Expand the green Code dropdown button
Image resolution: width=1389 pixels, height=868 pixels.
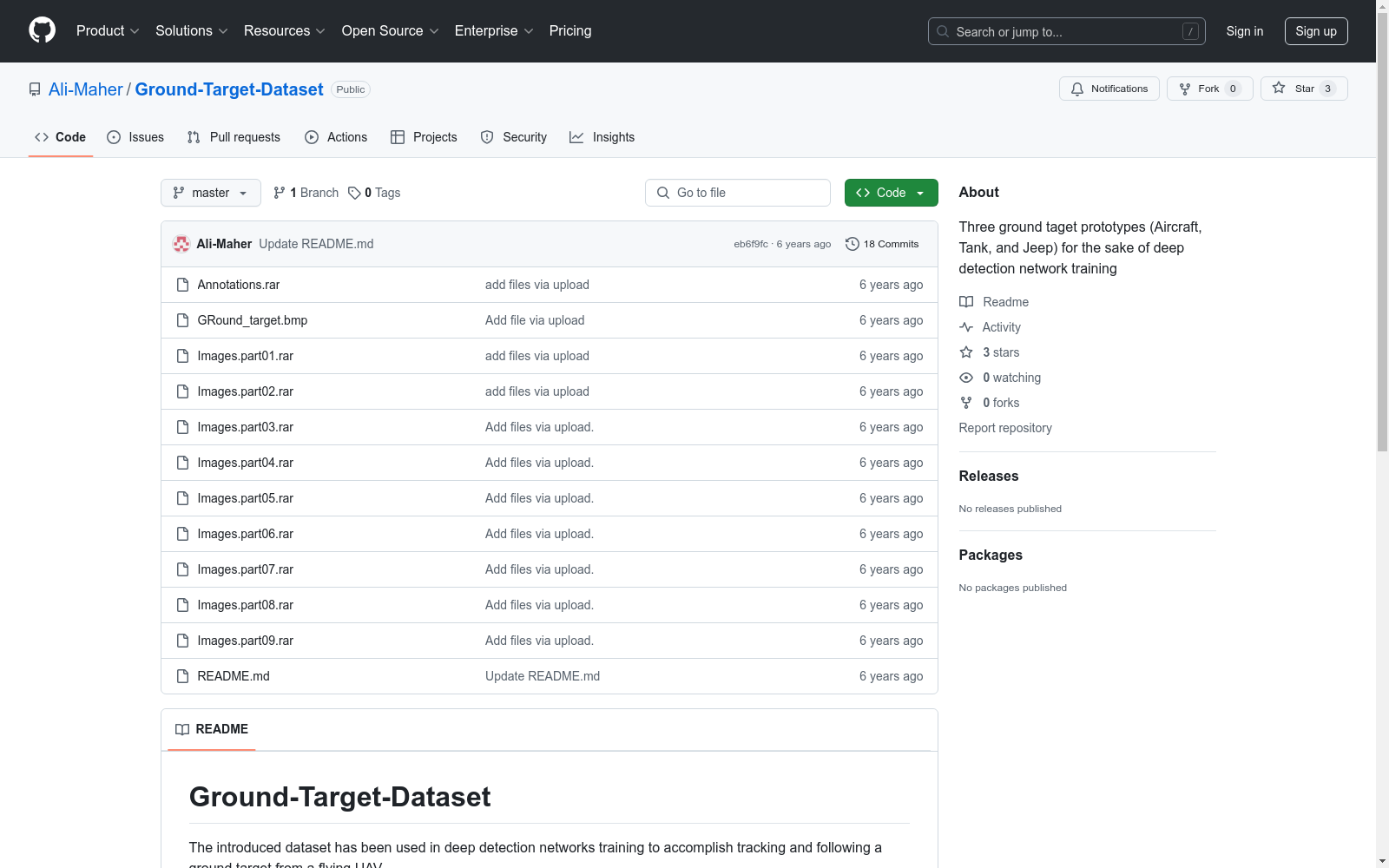pyautogui.click(x=891, y=193)
